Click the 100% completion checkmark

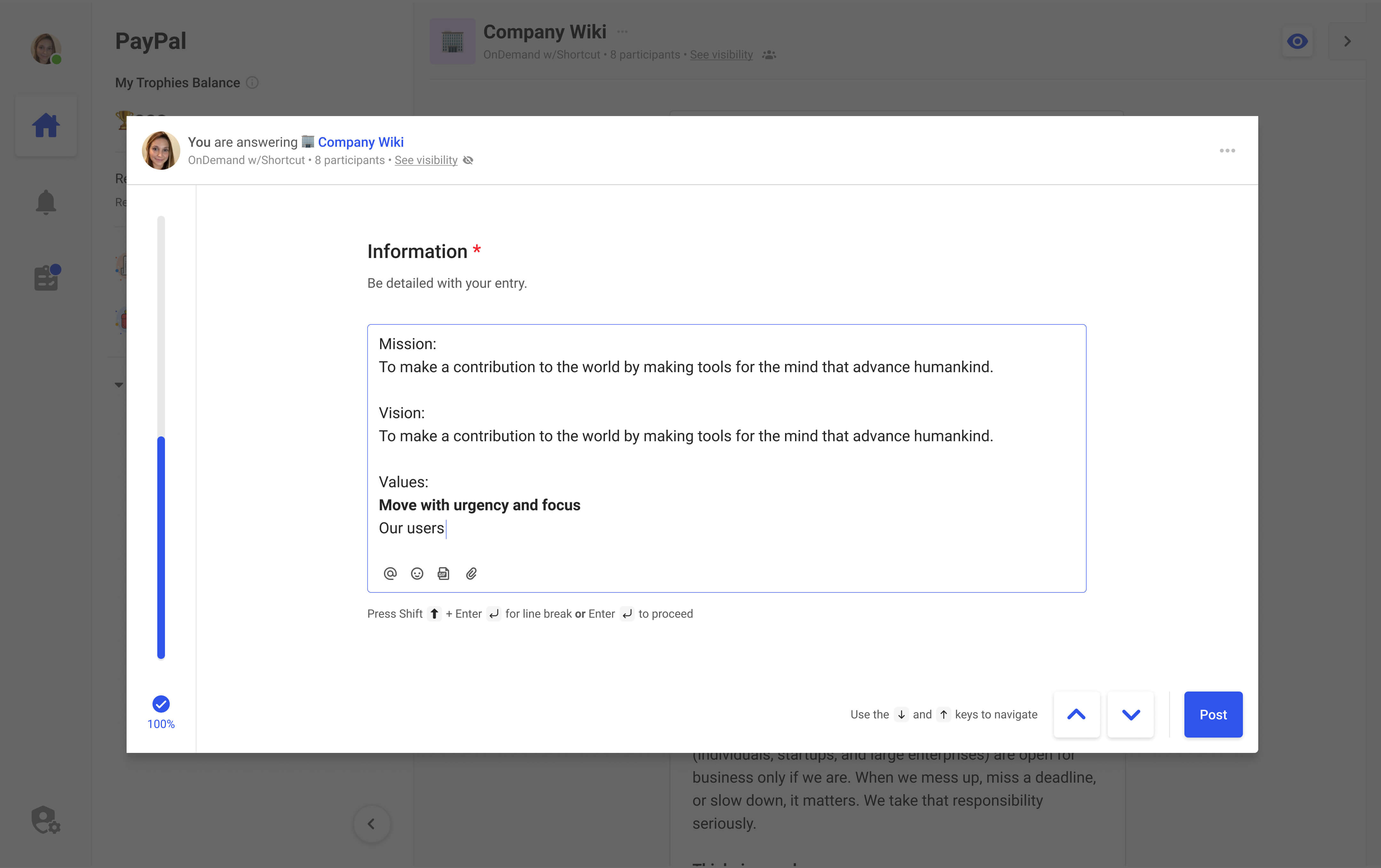point(161,704)
